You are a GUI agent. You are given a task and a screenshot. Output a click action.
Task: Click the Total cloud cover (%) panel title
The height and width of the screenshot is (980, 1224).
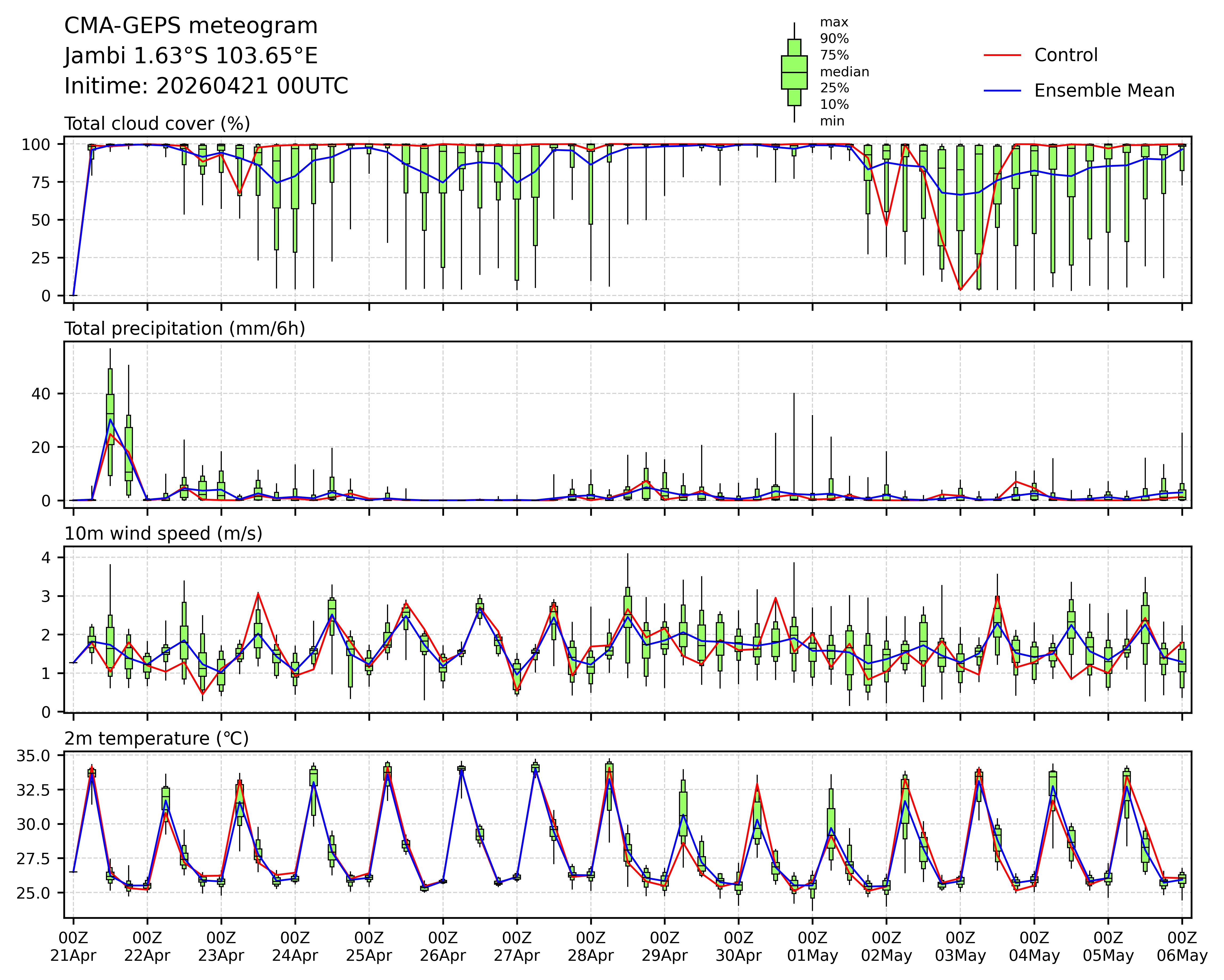coord(157,124)
